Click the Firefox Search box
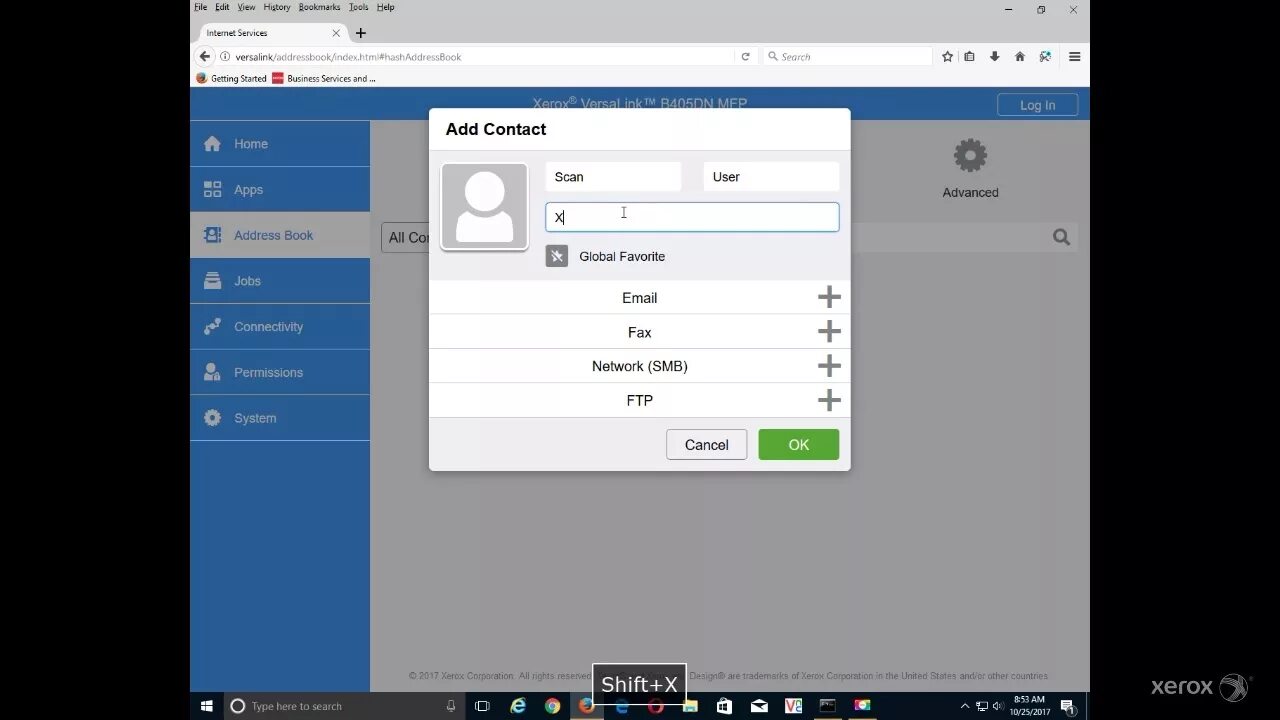Screen dimensions: 1280x720 click(847, 57)
